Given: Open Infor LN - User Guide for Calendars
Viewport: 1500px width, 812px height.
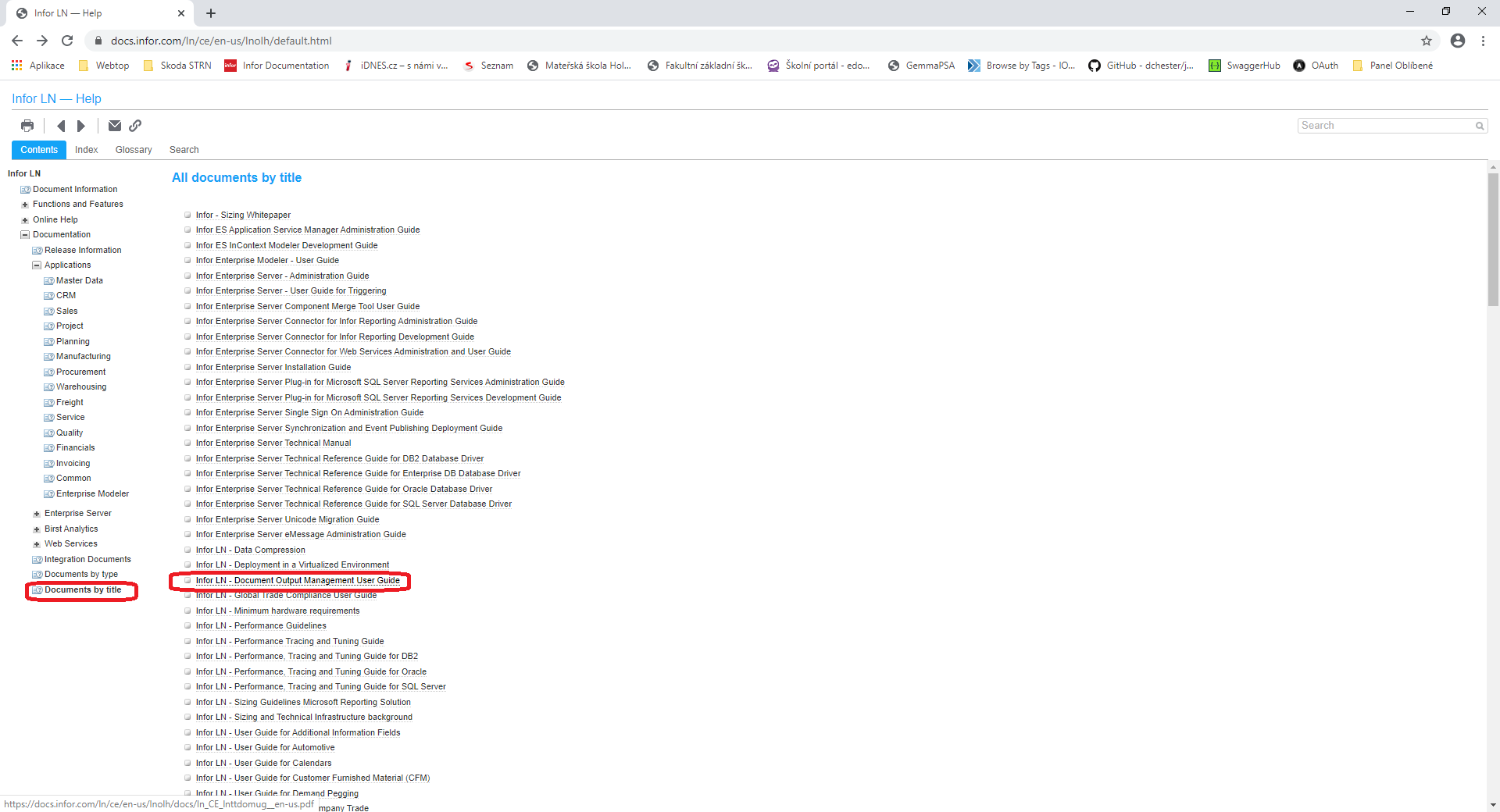Looking at the screenshot, I should coord(263,764).
